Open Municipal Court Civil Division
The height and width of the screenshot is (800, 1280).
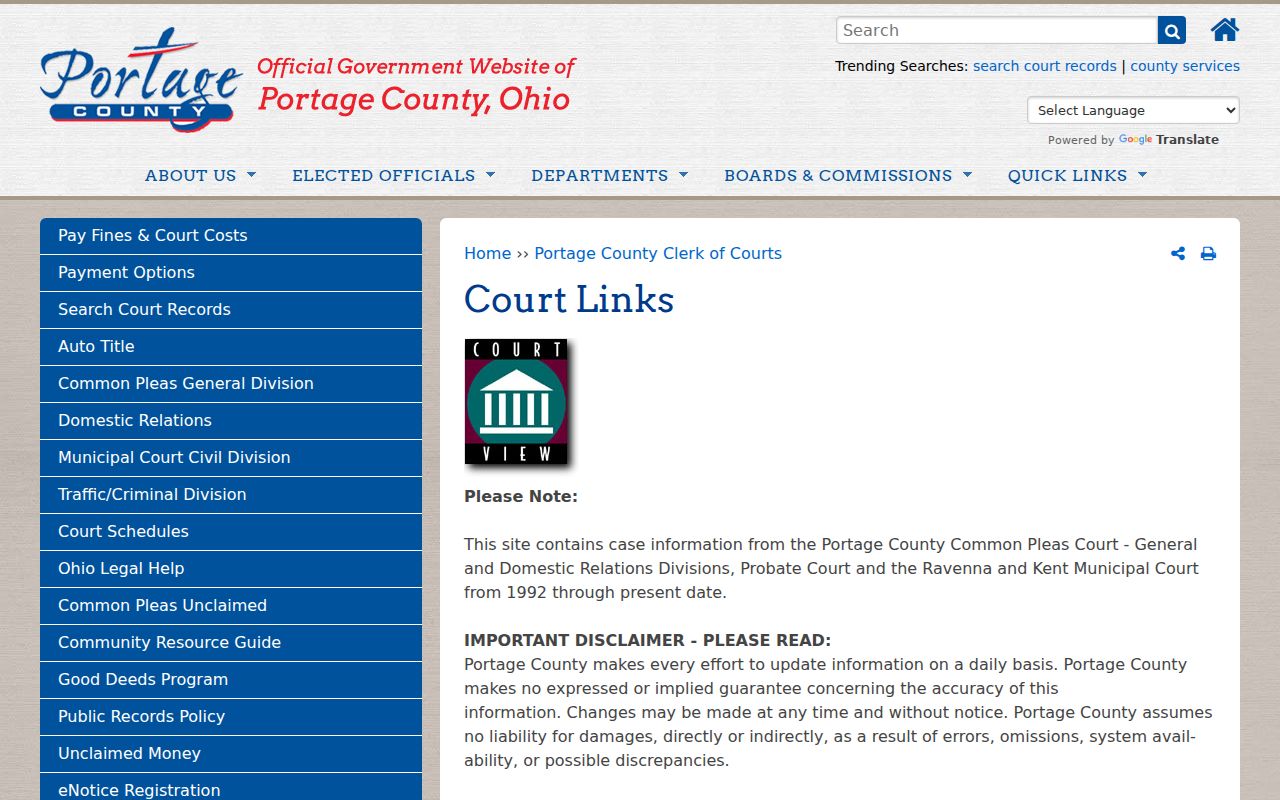[231, 458]
